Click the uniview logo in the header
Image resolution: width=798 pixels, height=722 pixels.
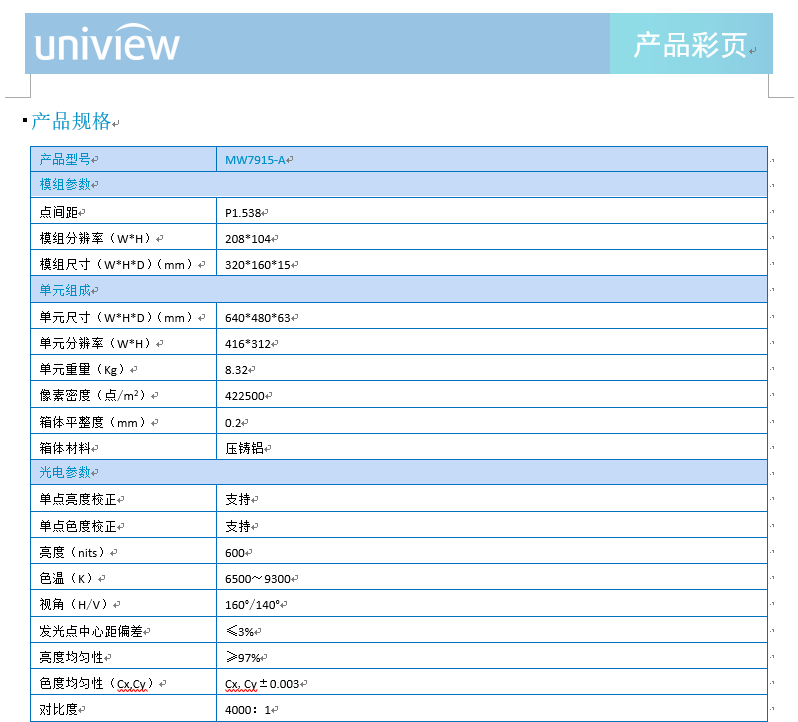point(107,45)
